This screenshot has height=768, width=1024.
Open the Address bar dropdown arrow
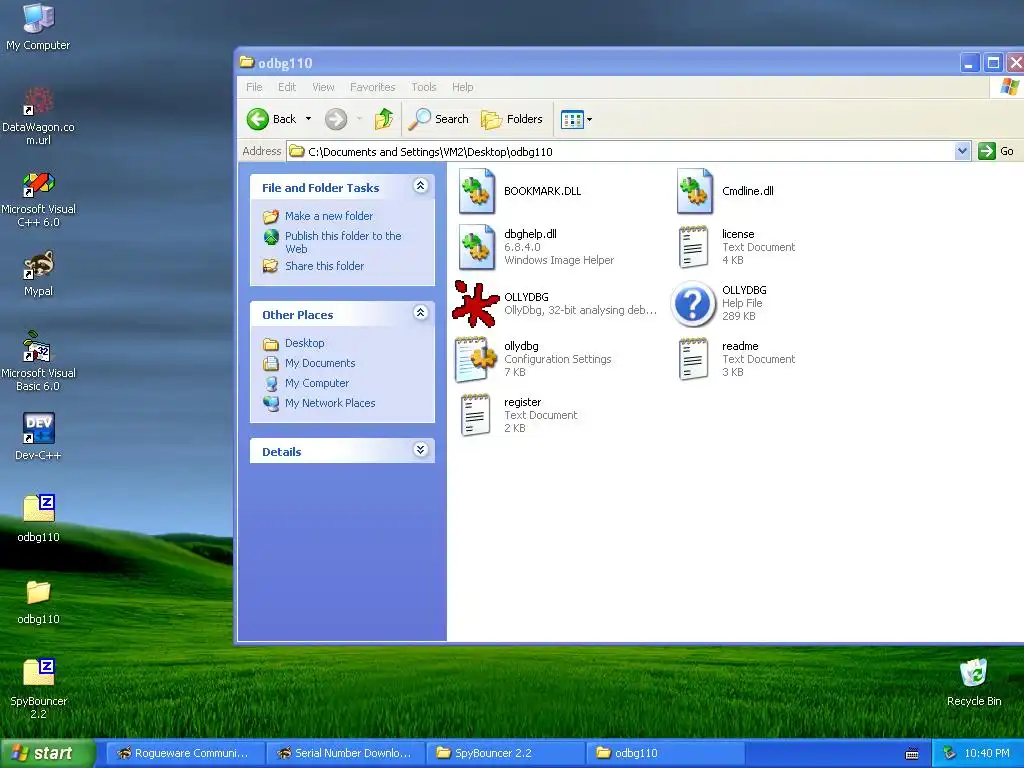point(962,152)
